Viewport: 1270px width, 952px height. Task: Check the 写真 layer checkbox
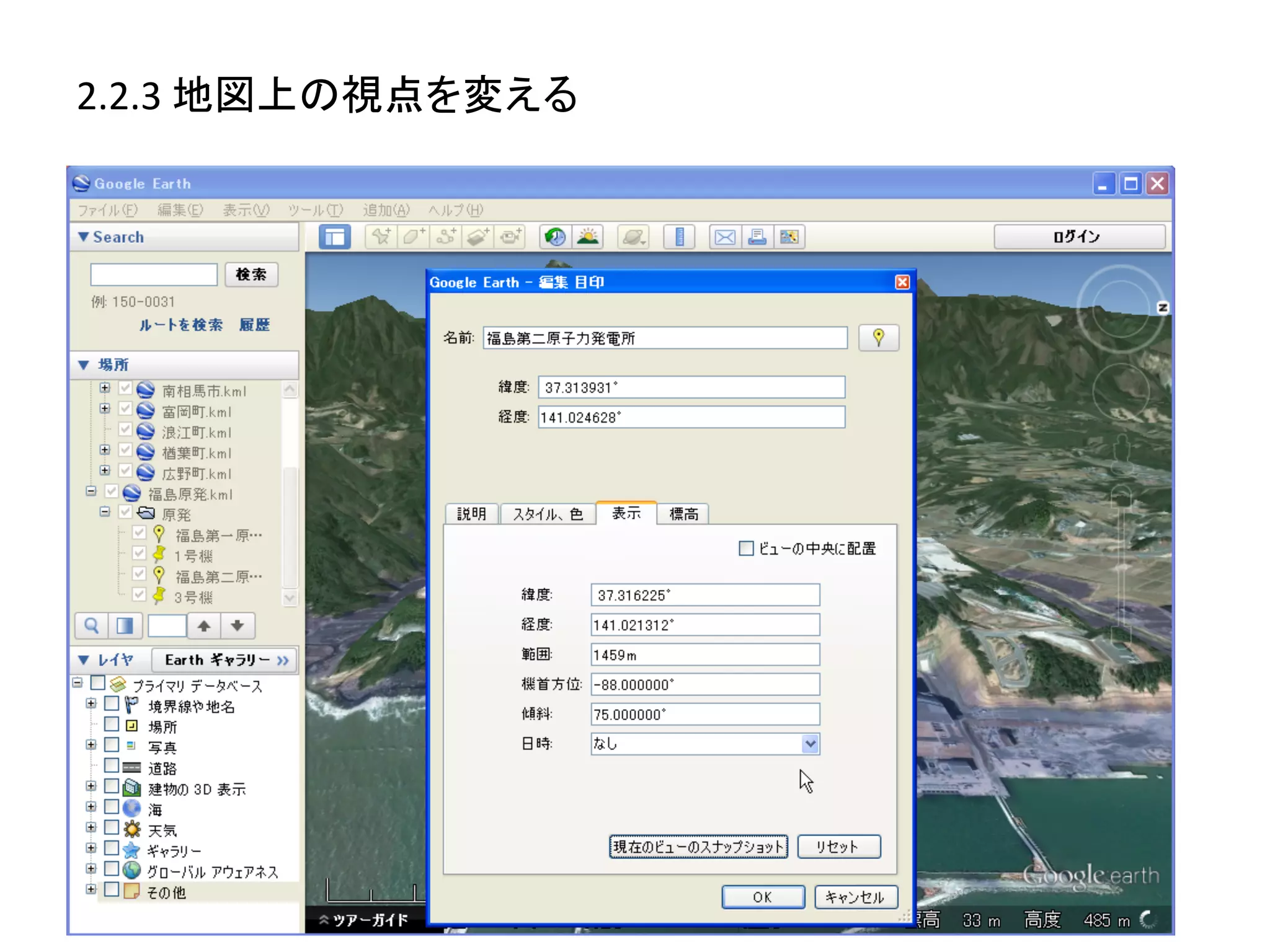[112, 745]
